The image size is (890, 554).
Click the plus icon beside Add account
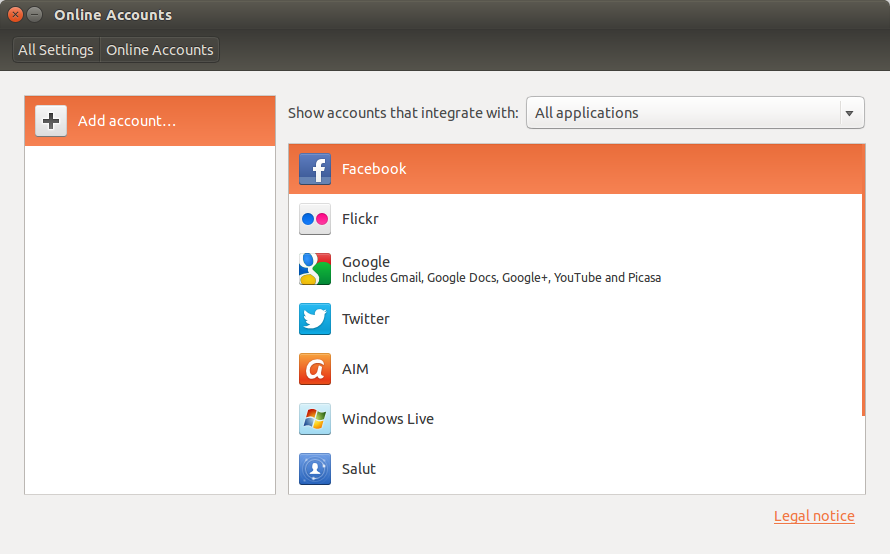(51, 120)
